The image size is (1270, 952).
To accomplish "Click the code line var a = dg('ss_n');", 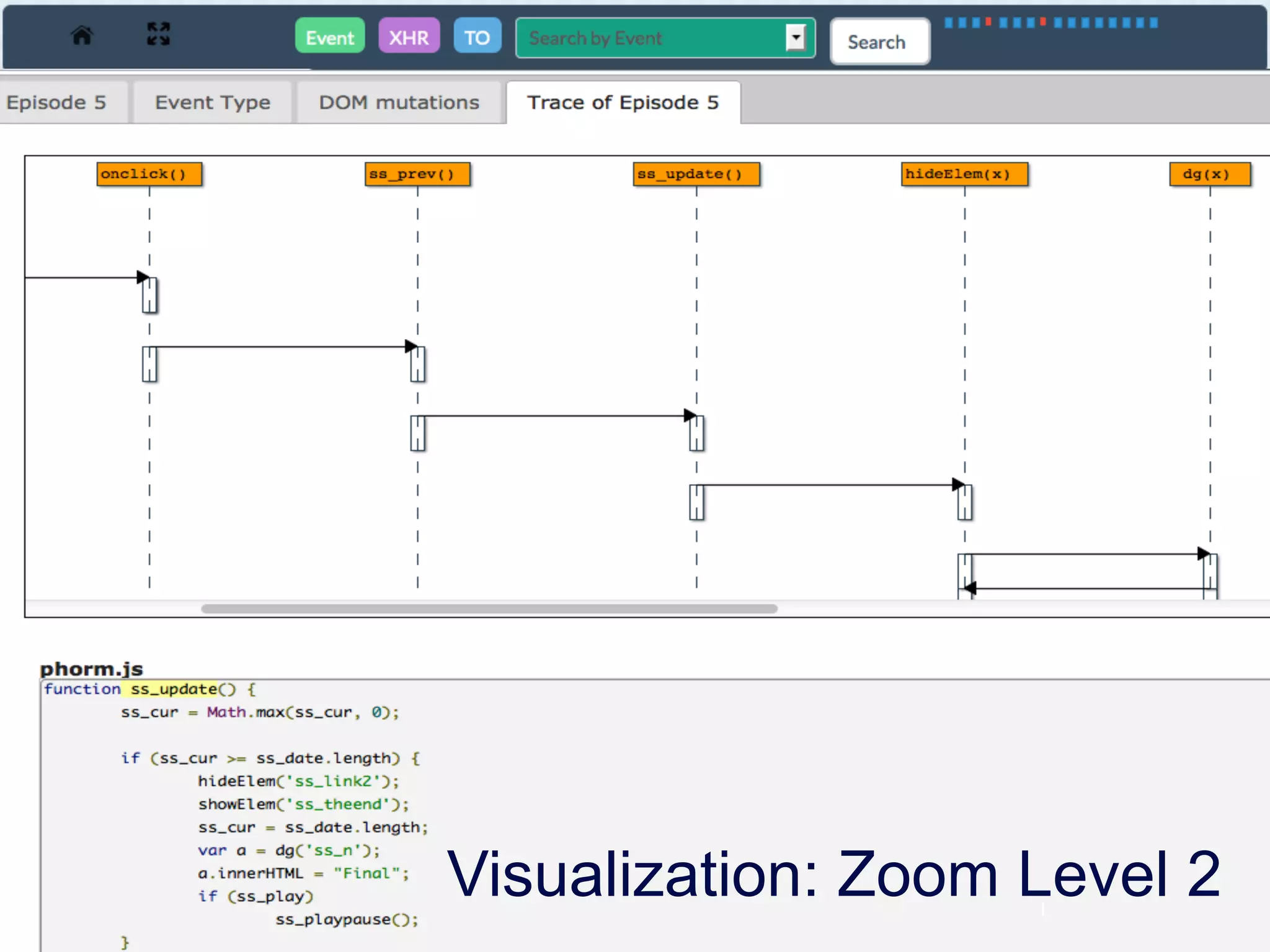I will tap(289, 850).
